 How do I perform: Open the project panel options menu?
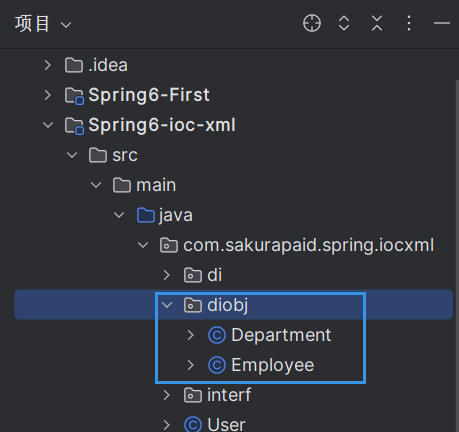tap(409, 23)
